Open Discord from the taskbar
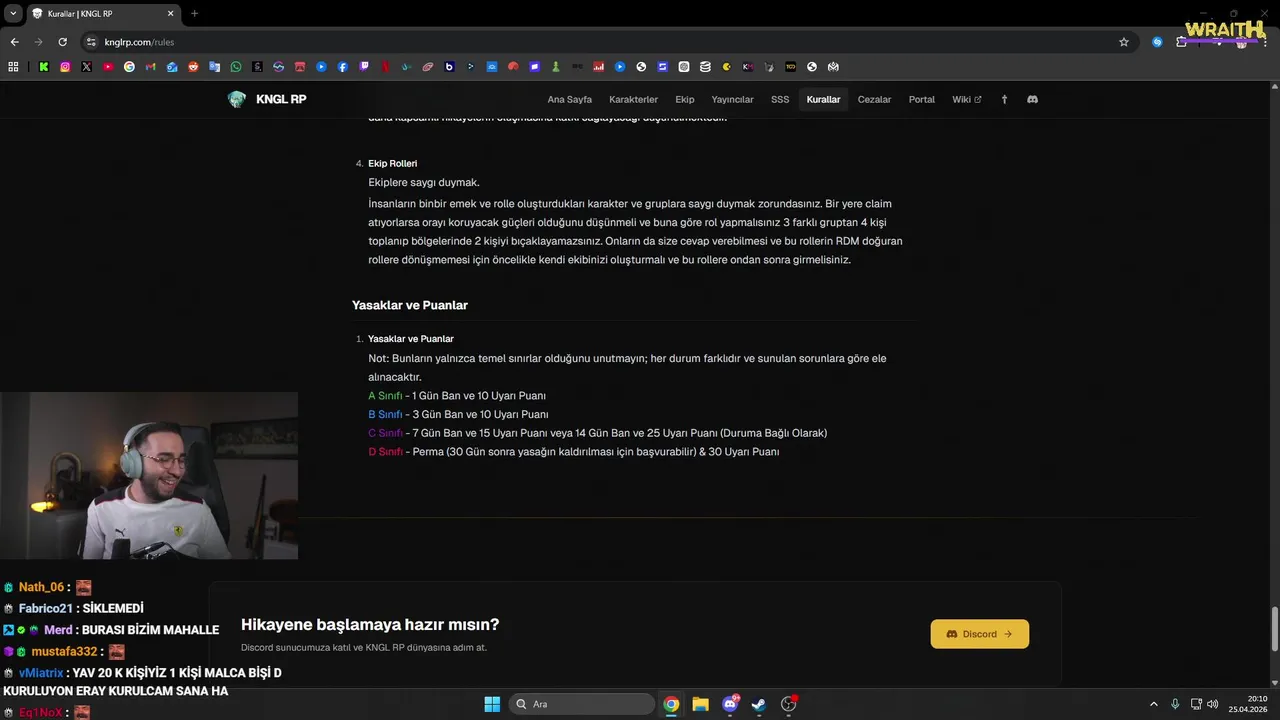 (x=730, y=704)
